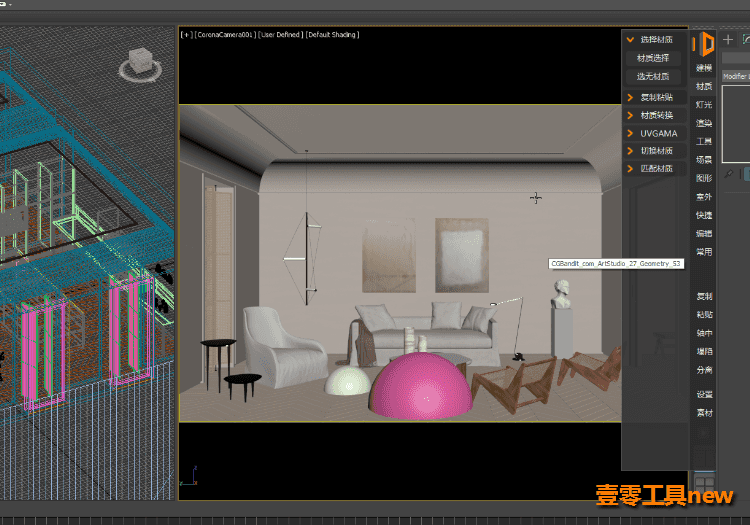The image size is (750, 525).
Task: Open the 建模 tab in sidebar
Action: click(704, 68)
